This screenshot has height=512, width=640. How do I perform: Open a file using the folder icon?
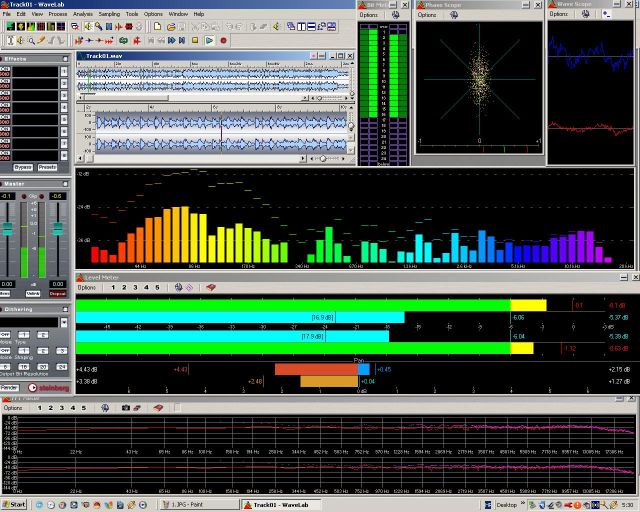[x=171, y=27]
